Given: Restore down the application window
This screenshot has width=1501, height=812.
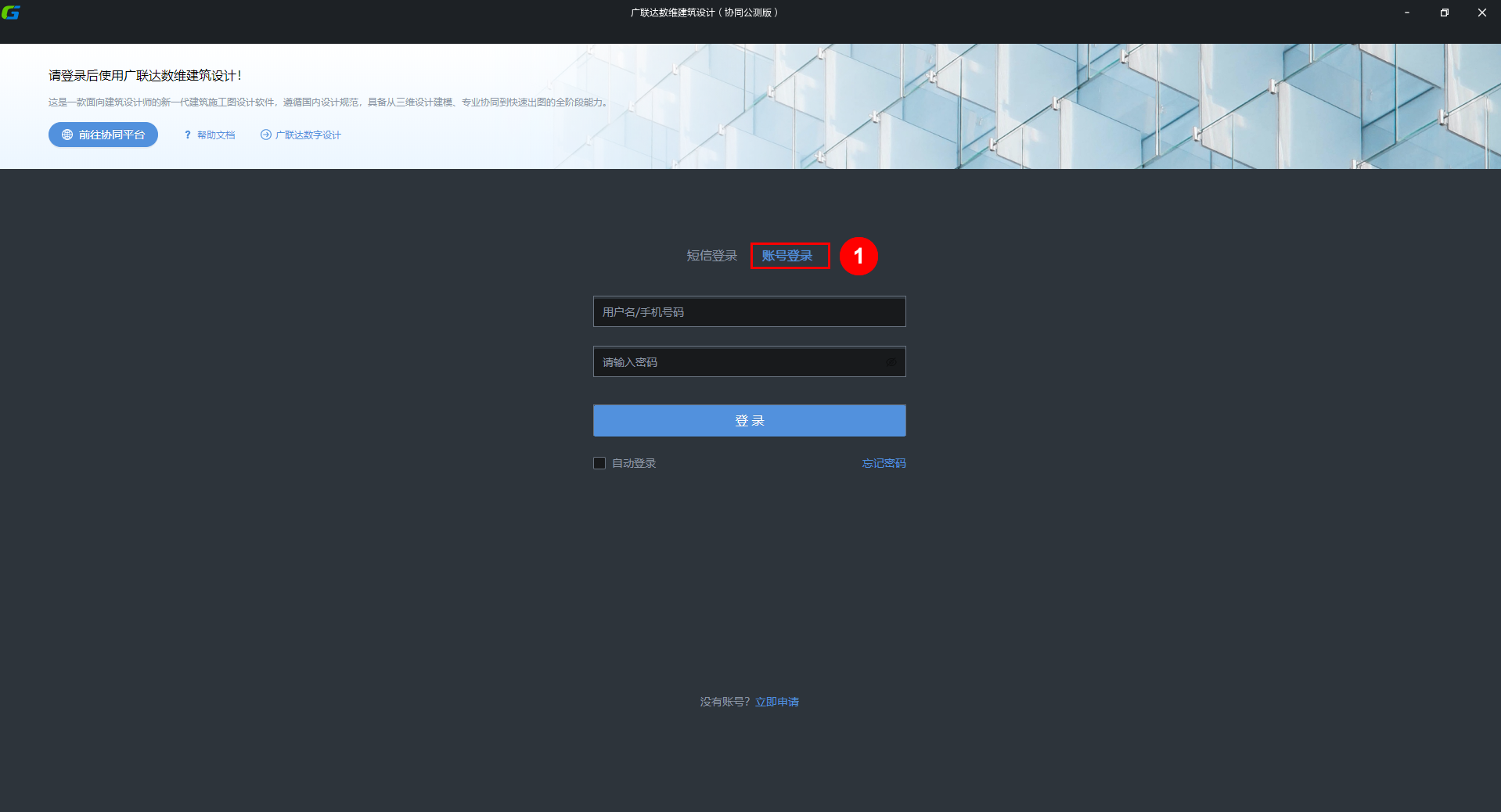Looking at the screenshot, I should tap(1445, 13).
